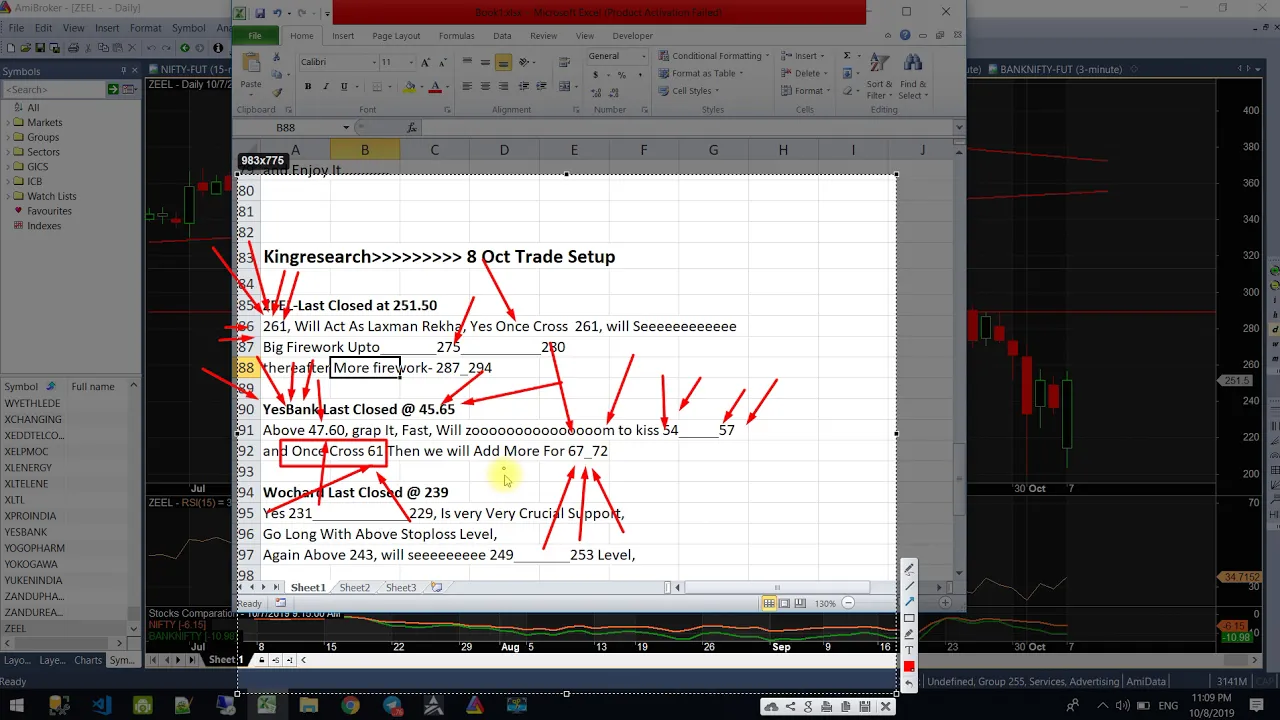Select the rectangle annotation tool
This screenshot has height=720, width=1280.
point(909,617)
